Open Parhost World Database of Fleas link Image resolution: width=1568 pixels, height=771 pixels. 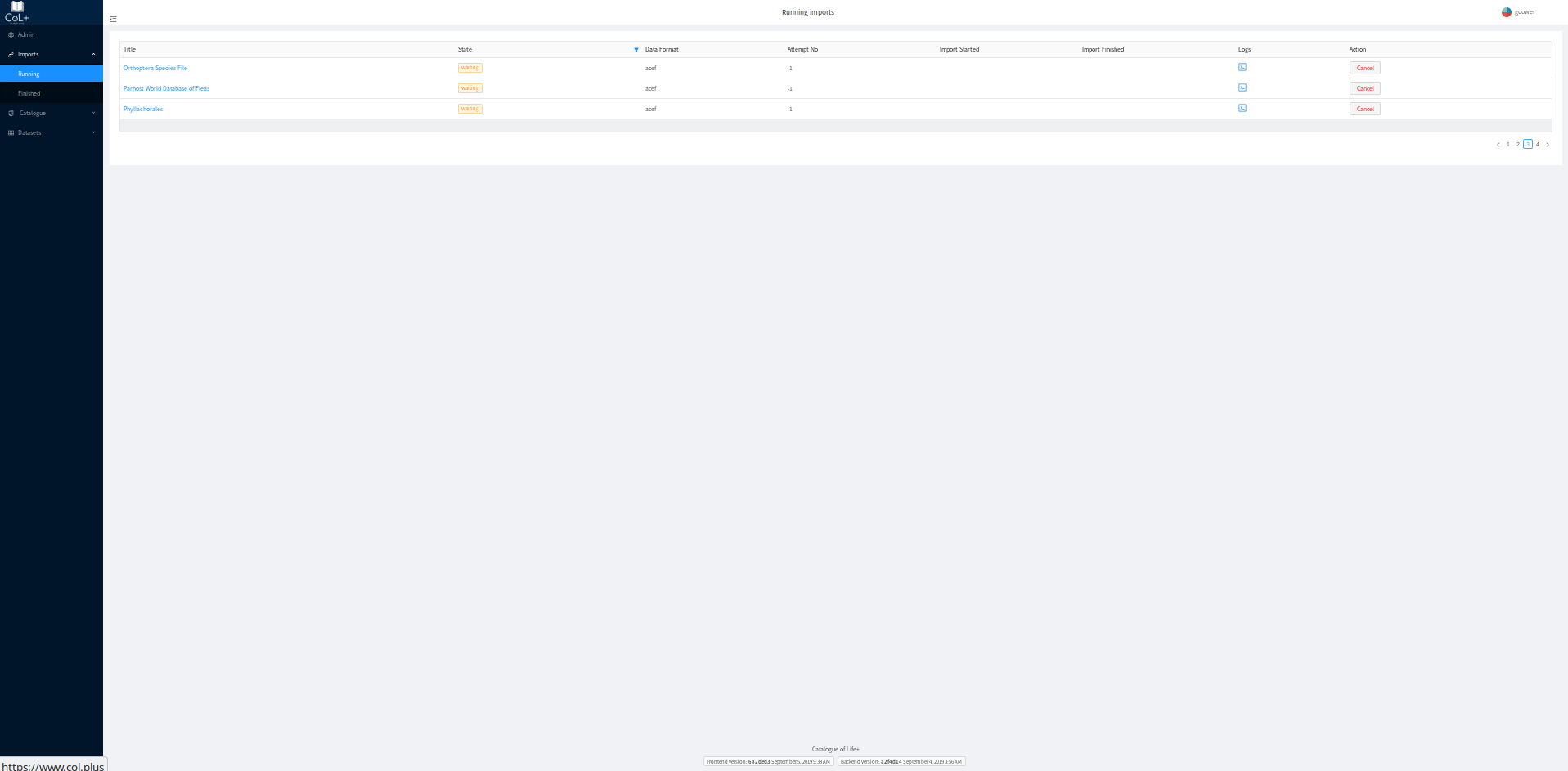(166, 88)
